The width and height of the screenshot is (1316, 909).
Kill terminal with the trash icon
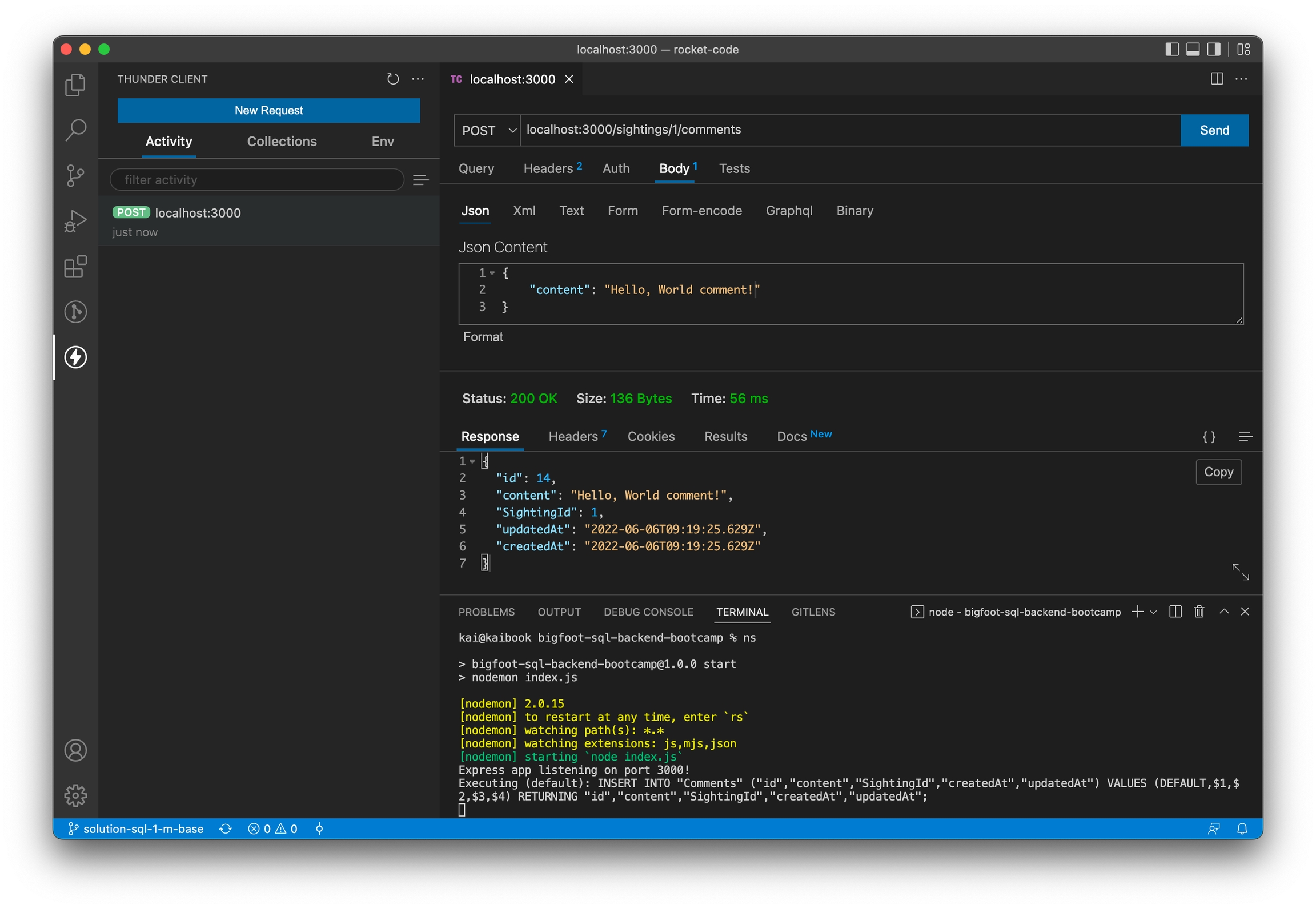tap(1199, 612)
